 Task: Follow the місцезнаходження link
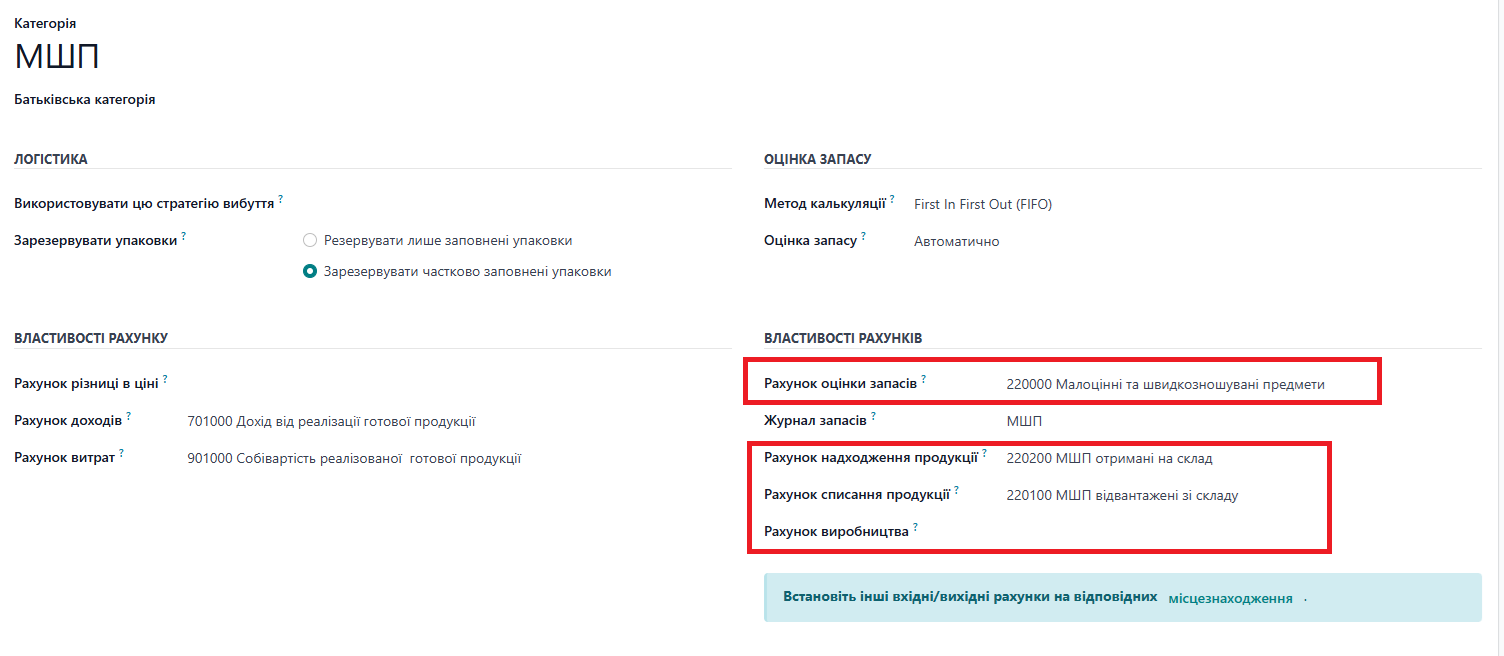coord(1230,599)
